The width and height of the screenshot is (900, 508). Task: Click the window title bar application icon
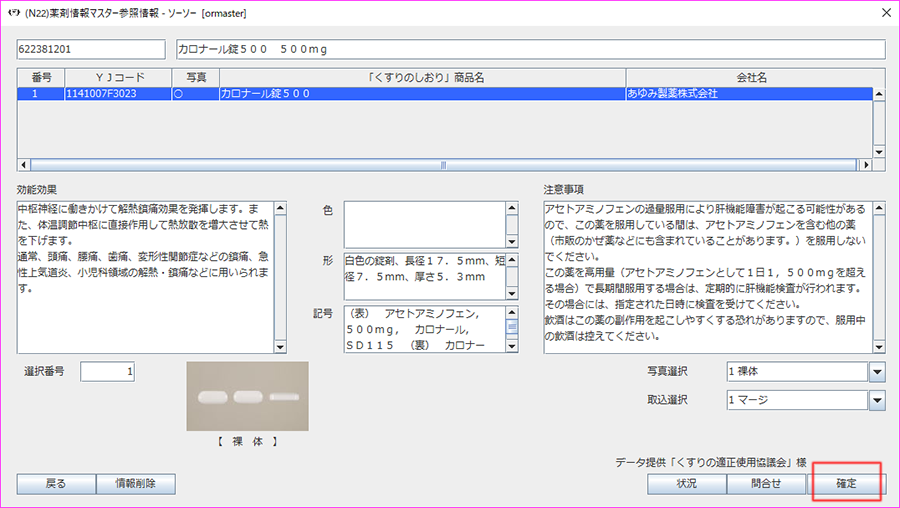14,13
